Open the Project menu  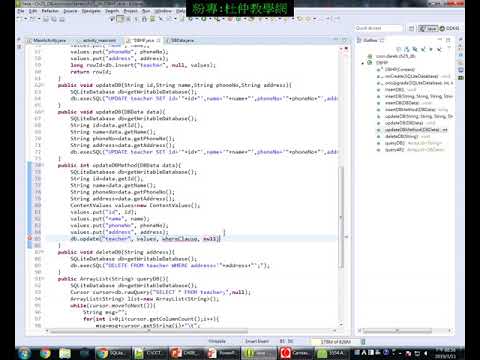coord(131,11)
